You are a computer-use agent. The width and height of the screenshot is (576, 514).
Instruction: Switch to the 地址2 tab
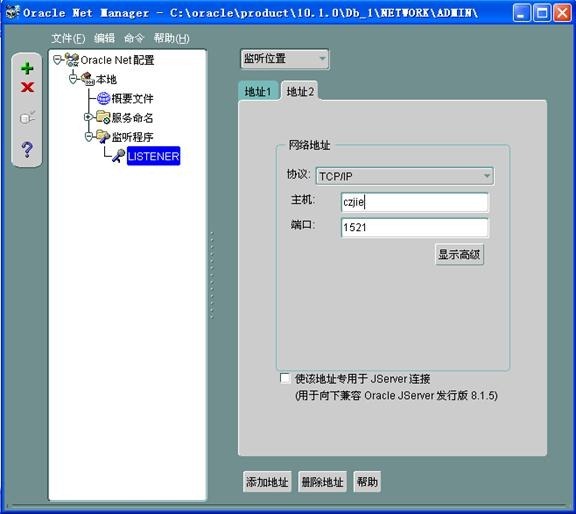(300, 91)
